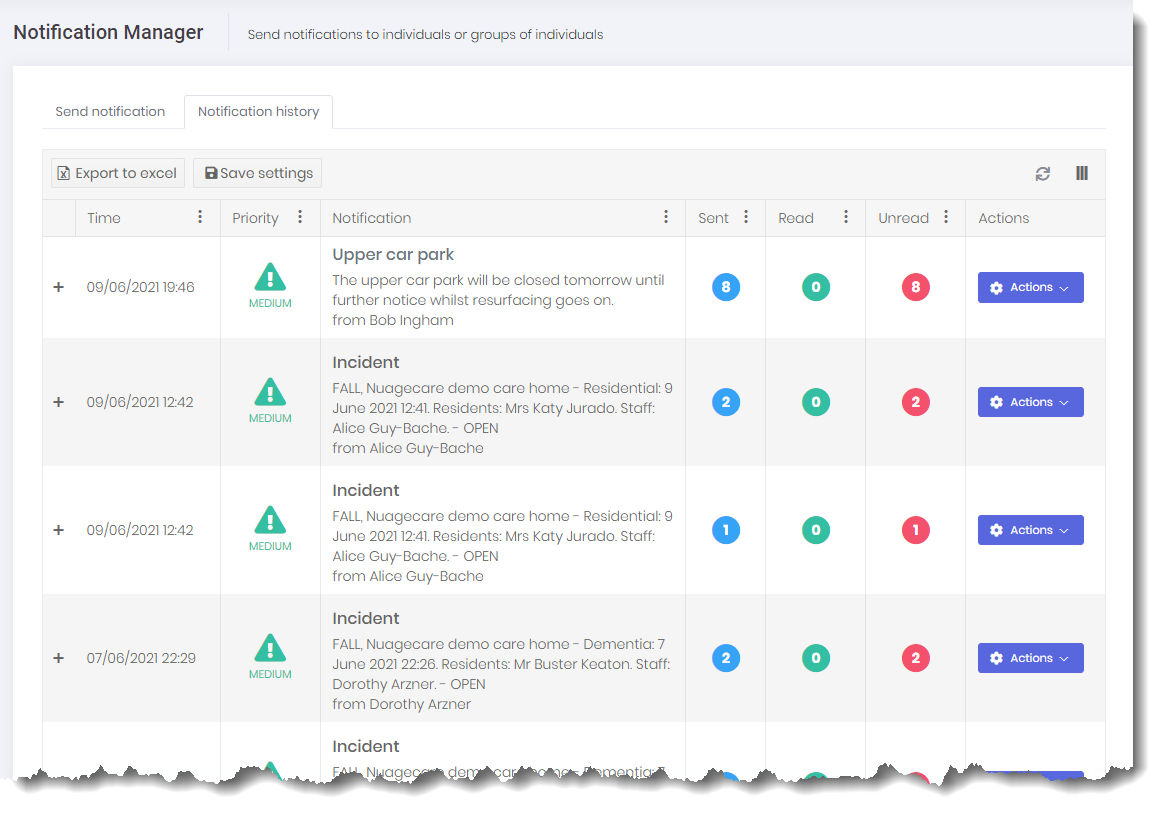Click the Unread column options icon

click(x=946, y=217)
